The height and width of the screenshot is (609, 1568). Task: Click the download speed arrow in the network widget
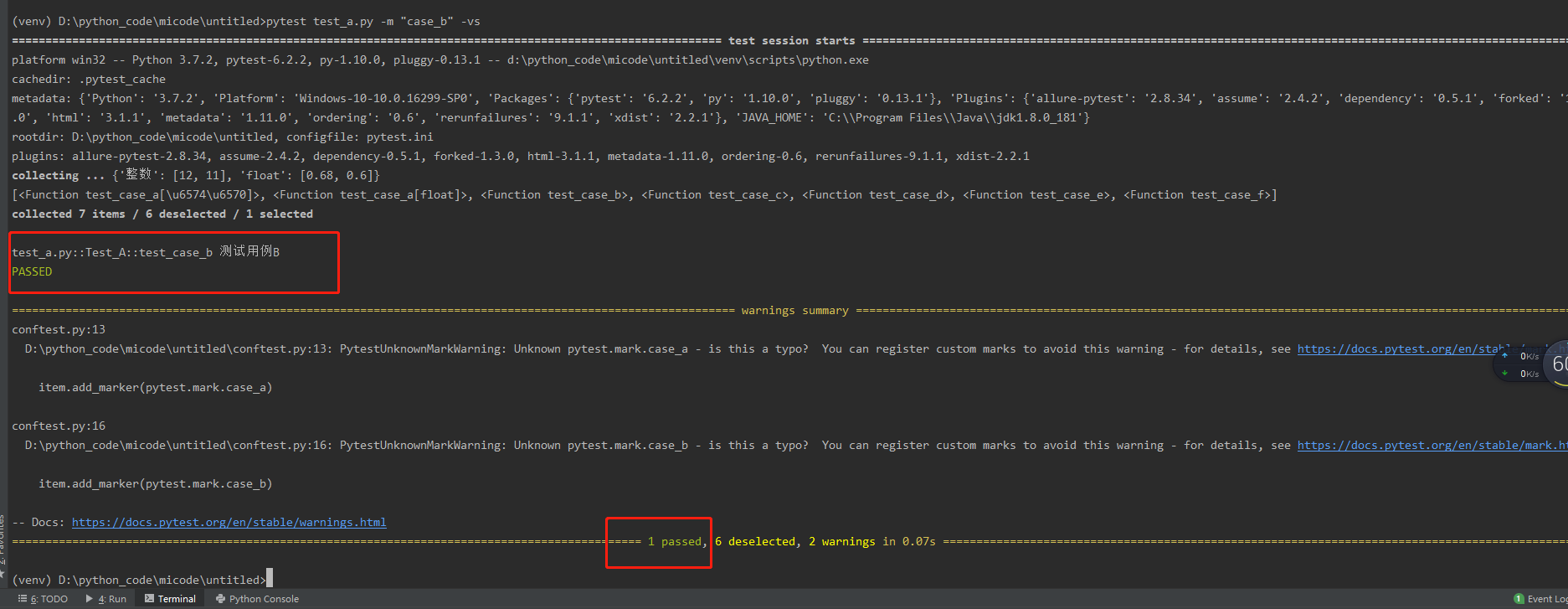[1504, 374]
